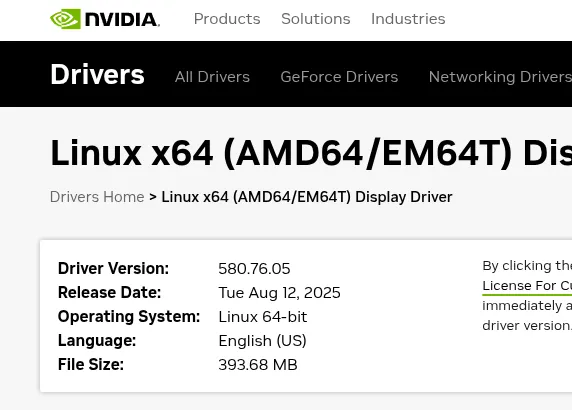Viewport: 572px width, 410px height.
Task: Click the breadcrumb separator arrow
Action: point(153,197)
